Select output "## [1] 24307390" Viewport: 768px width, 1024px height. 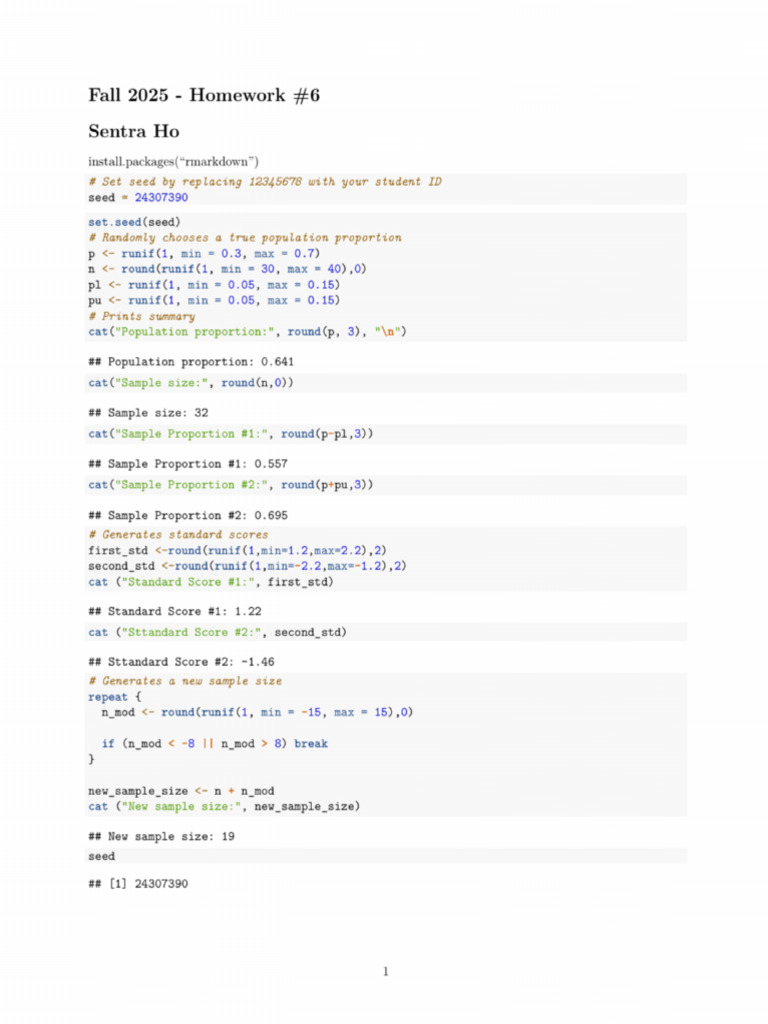(x=138, y=884)
